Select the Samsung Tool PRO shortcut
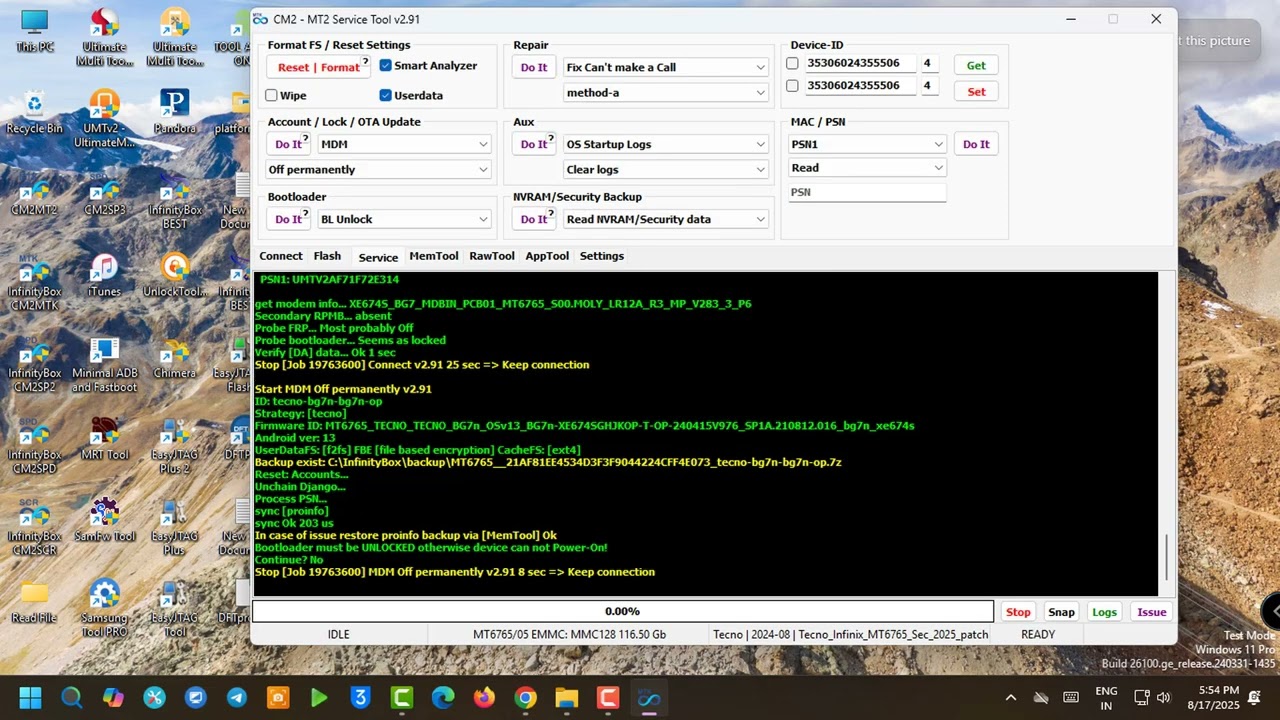This screenshot has height=720, width=1280. pyautogui.click(x=104, y=609)
